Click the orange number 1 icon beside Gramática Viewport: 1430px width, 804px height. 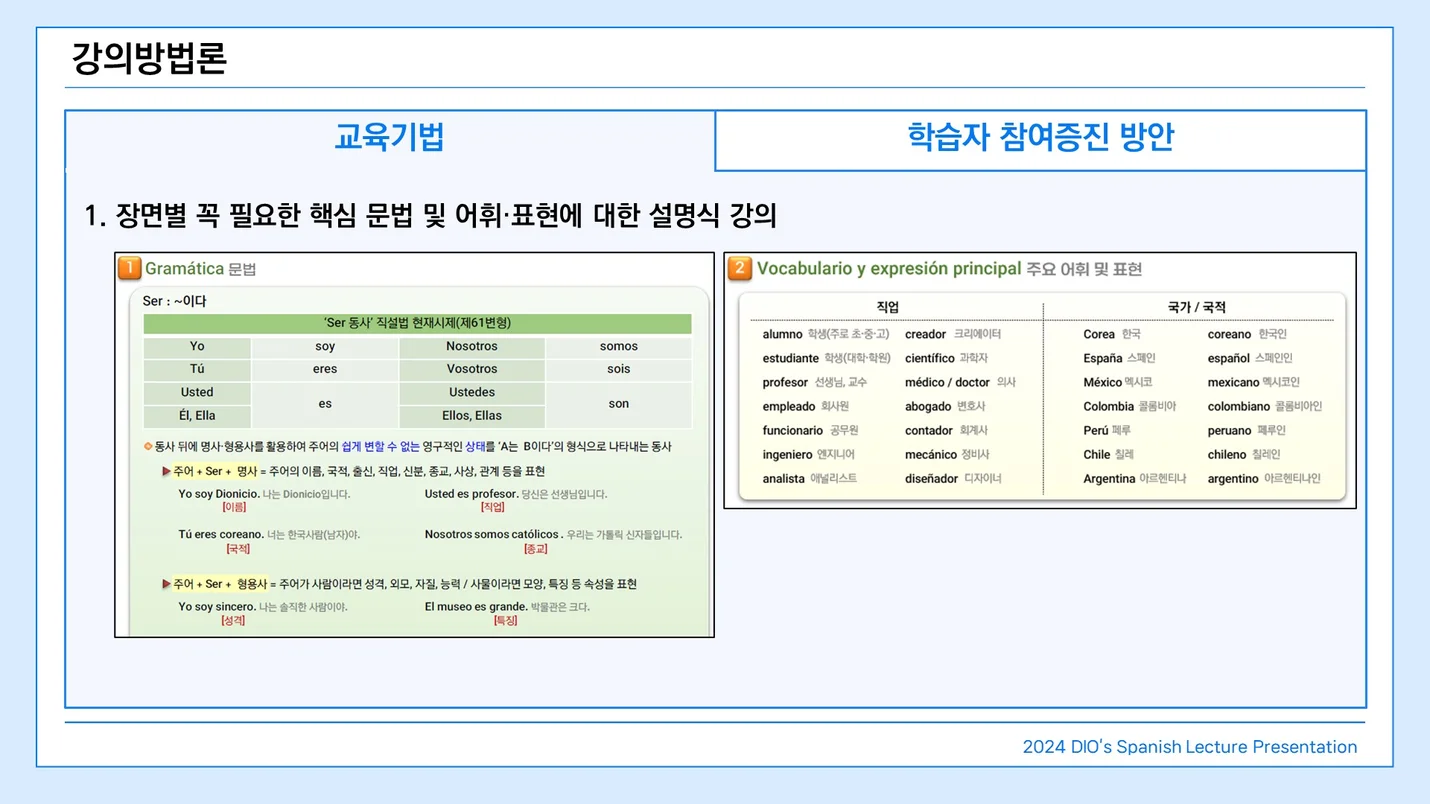tap(129, 268)
